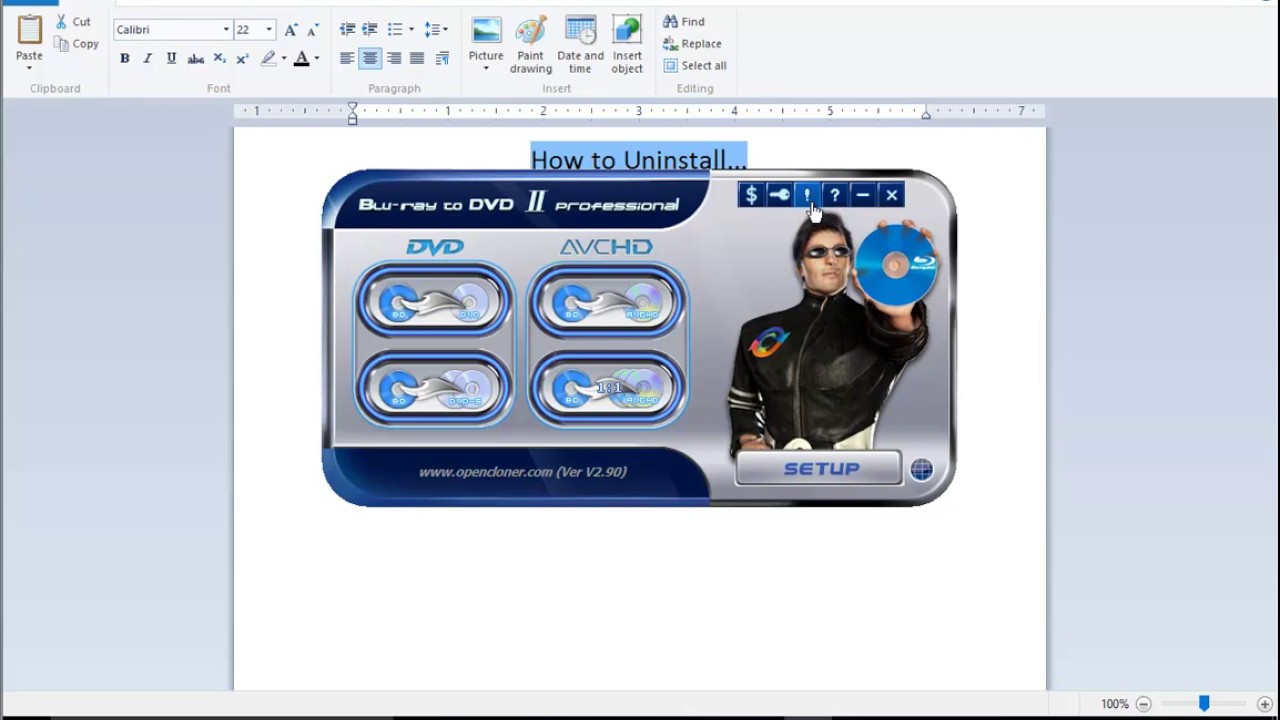
Task: Click Select all in Editing group
Action: 695,65
